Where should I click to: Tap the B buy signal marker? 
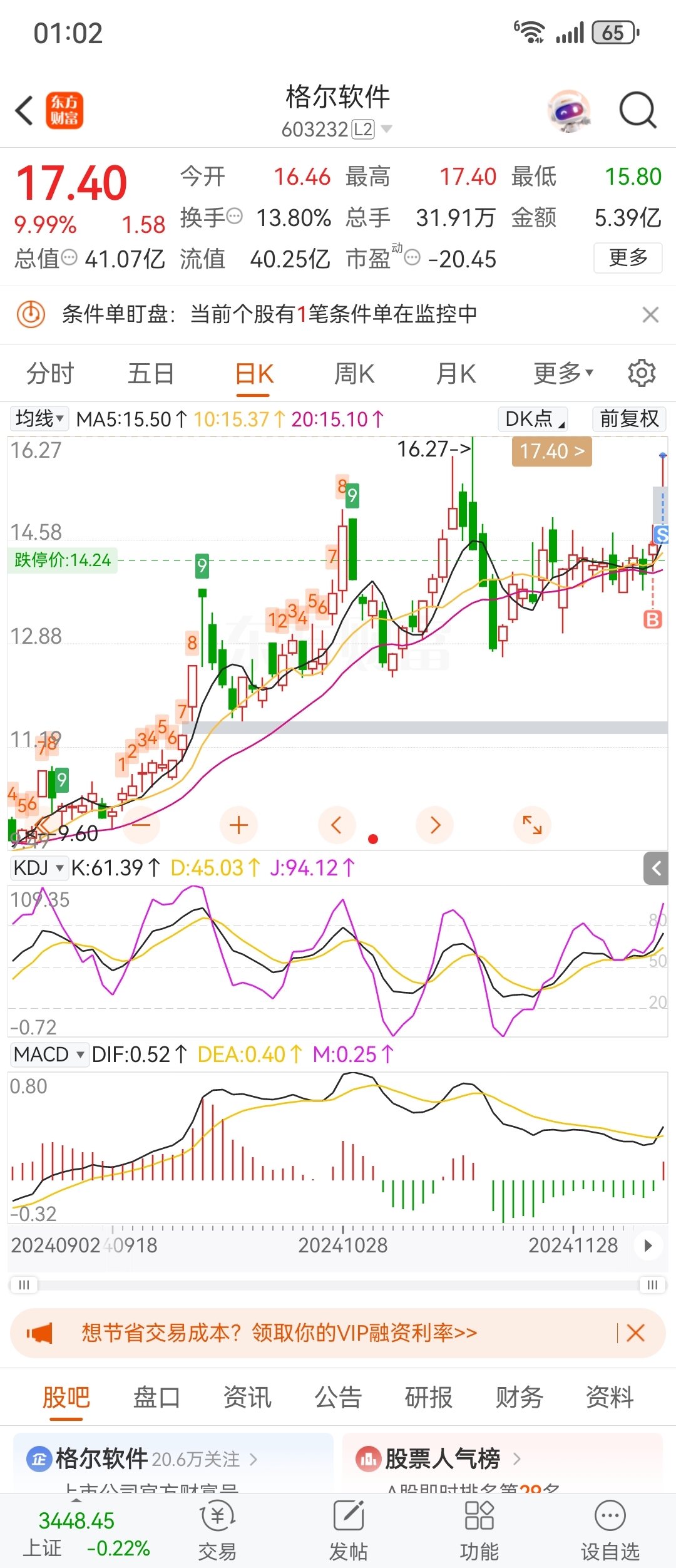(x=653, y=619)
